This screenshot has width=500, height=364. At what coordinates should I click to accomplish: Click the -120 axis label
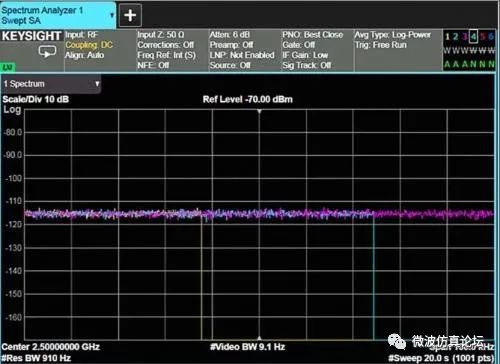click(14, 225)
